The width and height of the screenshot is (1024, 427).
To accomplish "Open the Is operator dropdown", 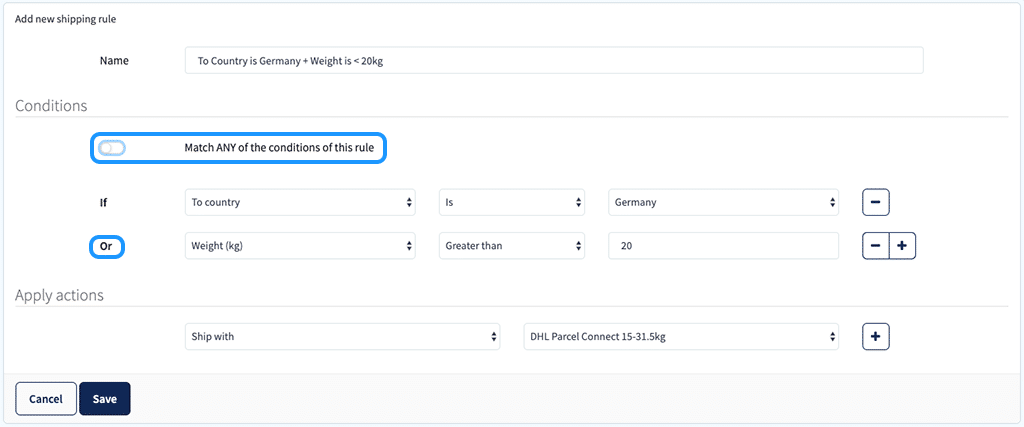I will tap(511, 202).
